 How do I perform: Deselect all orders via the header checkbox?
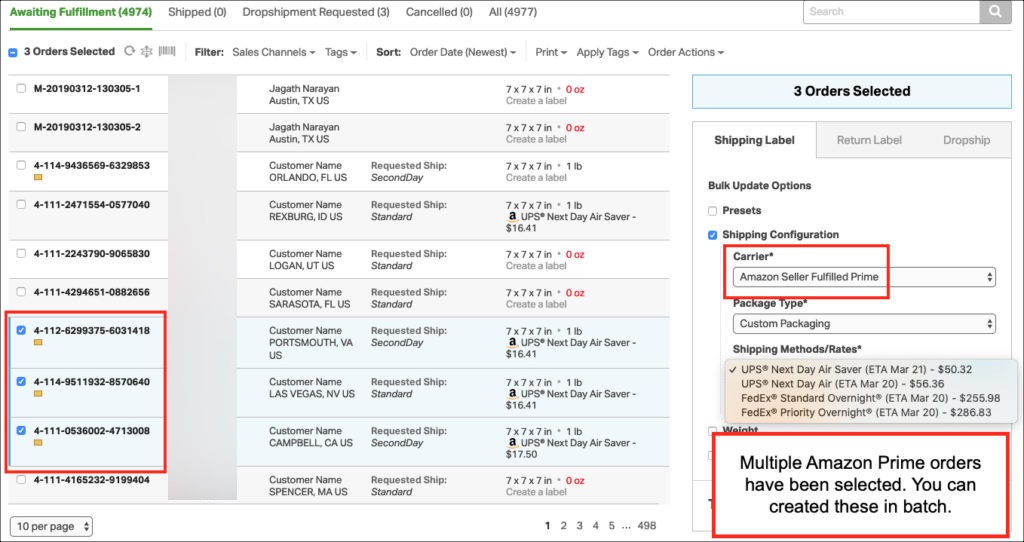pos(13,52)
